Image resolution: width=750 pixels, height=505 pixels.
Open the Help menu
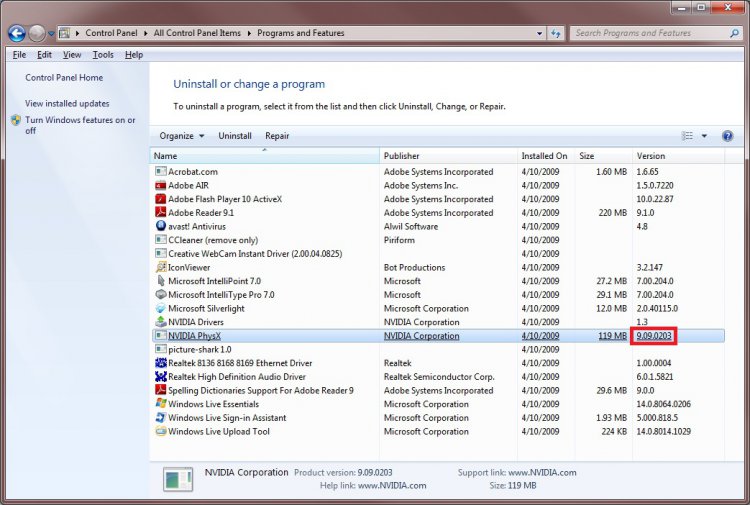point(134,55)
